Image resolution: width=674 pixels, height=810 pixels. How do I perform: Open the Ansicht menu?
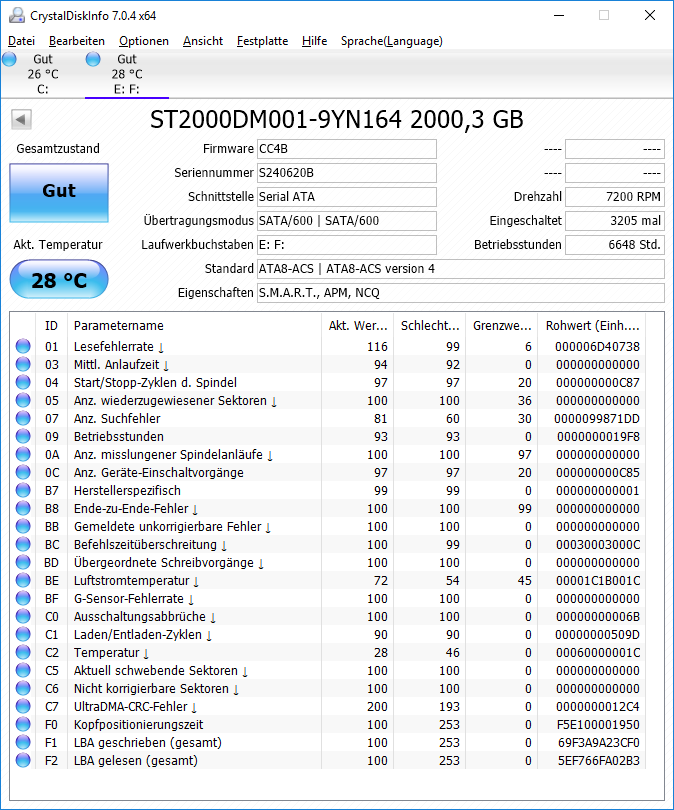(x=203, y=41)
